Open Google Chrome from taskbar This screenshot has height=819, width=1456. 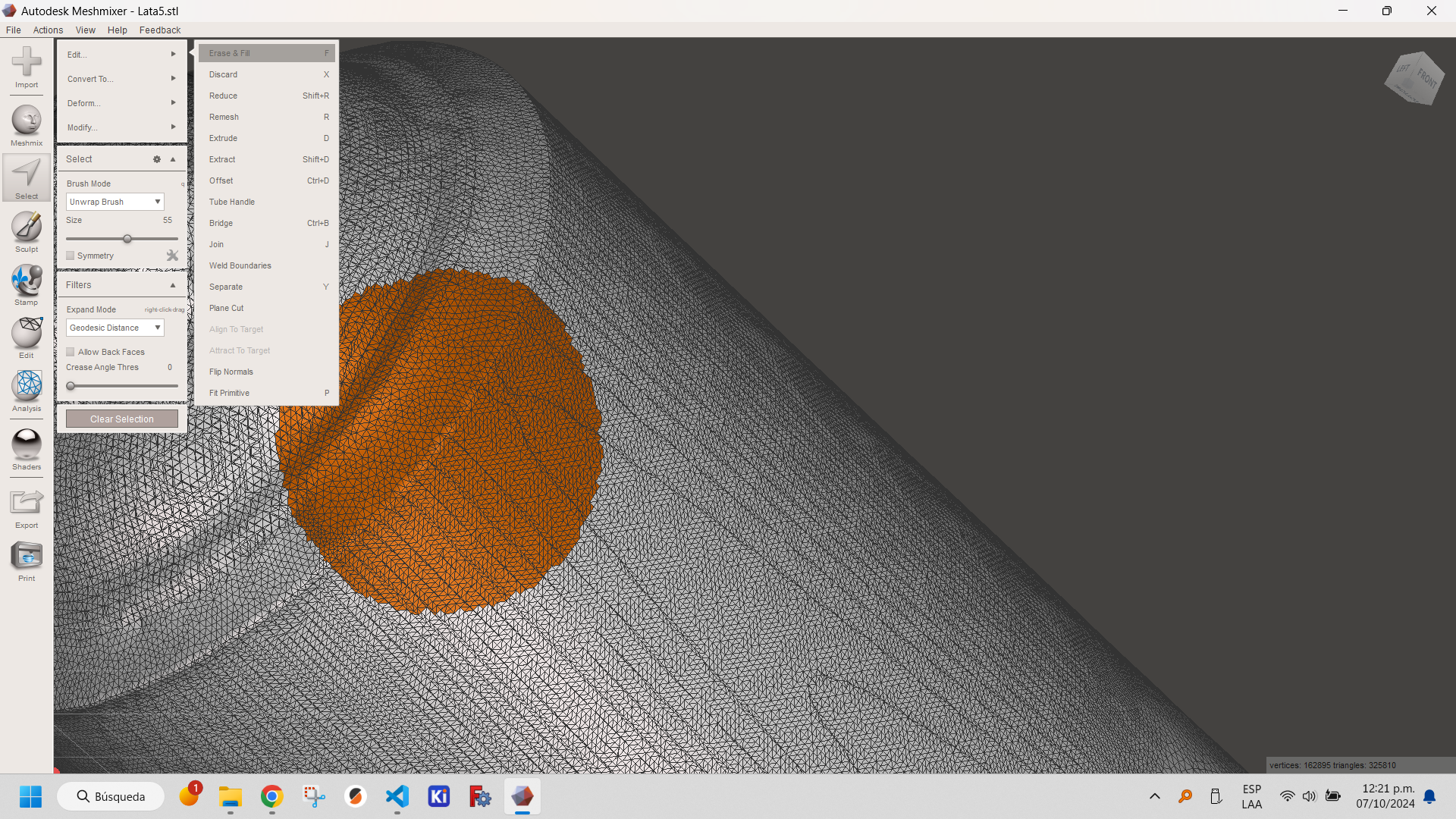(x=272, y=796)
